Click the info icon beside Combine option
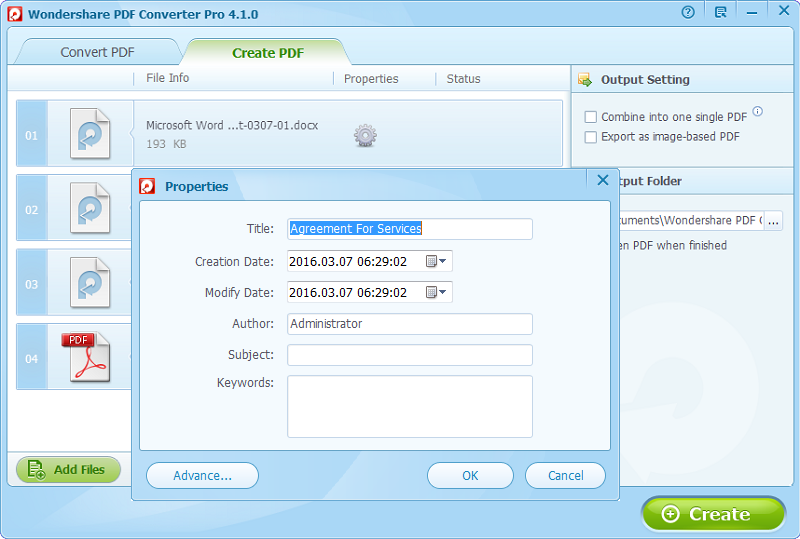This screenshot has height=539, width=800. [x=758, y=111]
